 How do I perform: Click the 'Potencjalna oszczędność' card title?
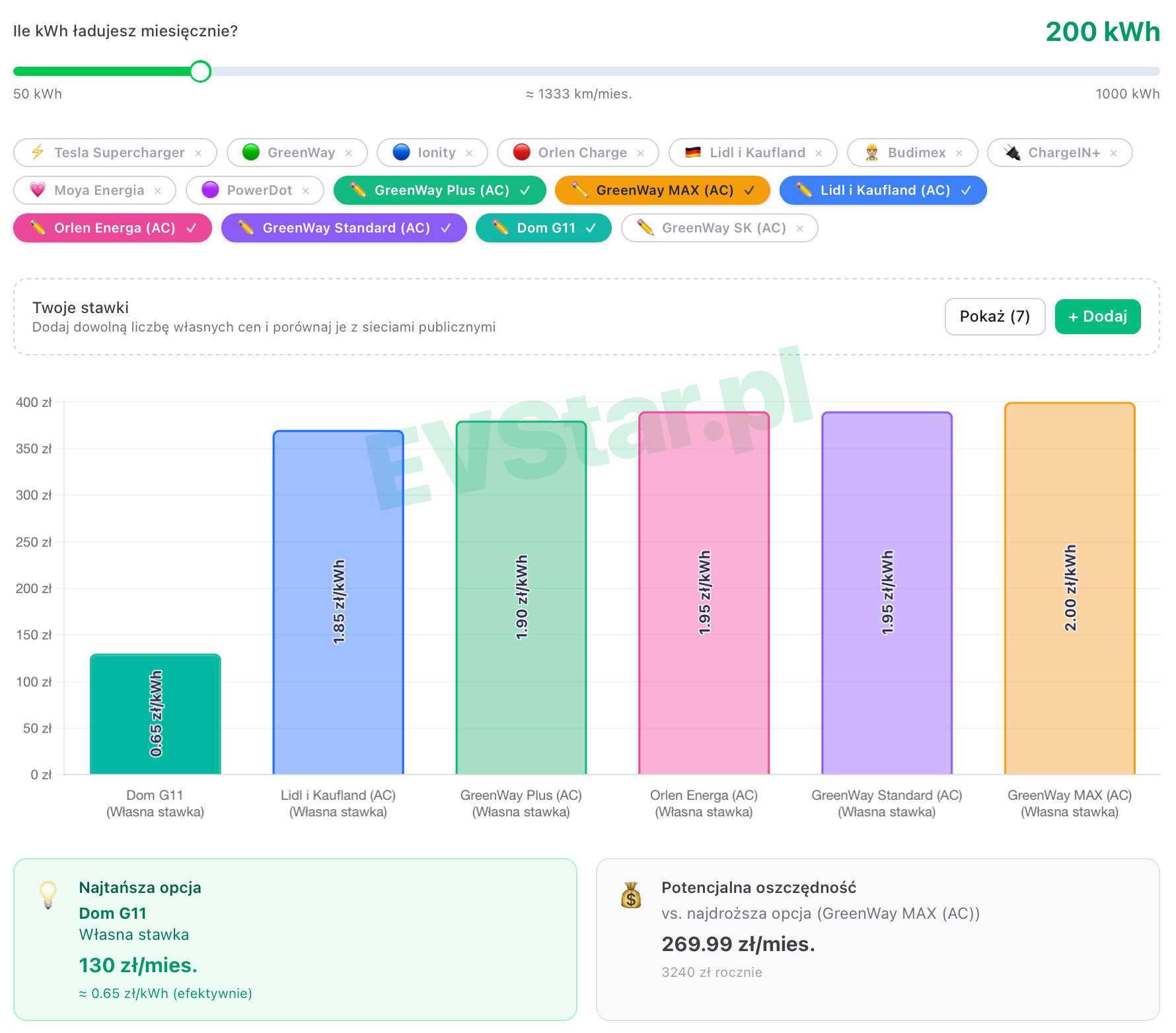point(759,888)
